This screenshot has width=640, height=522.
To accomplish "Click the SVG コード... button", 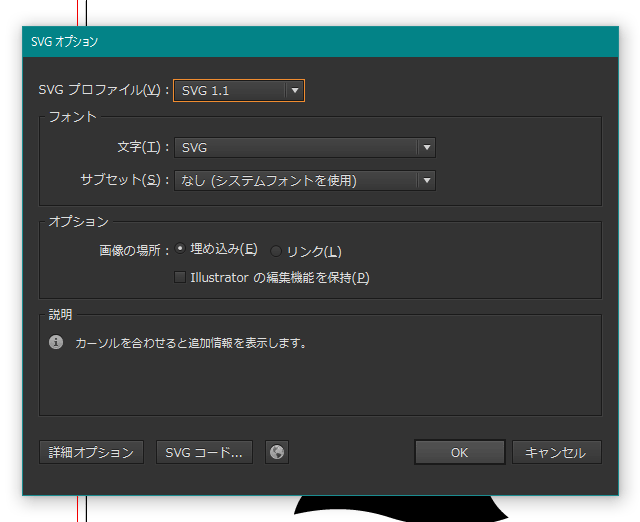I will coord(204,452).
